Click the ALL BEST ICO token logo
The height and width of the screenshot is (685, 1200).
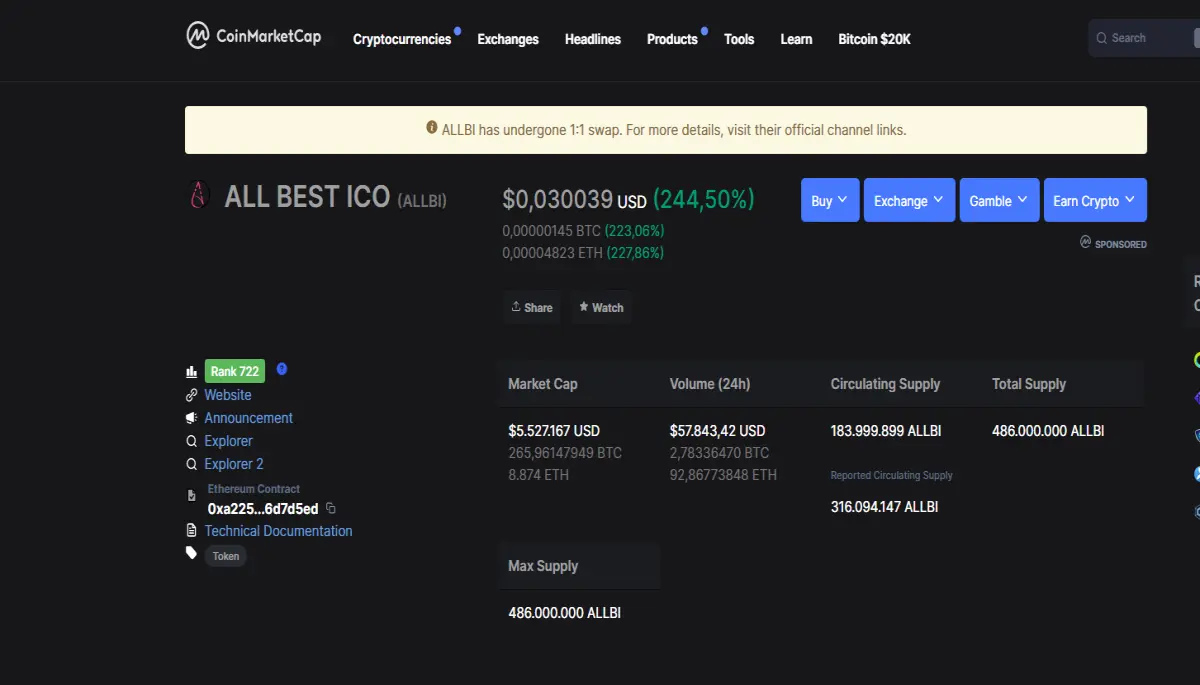(x=198, y=196)
